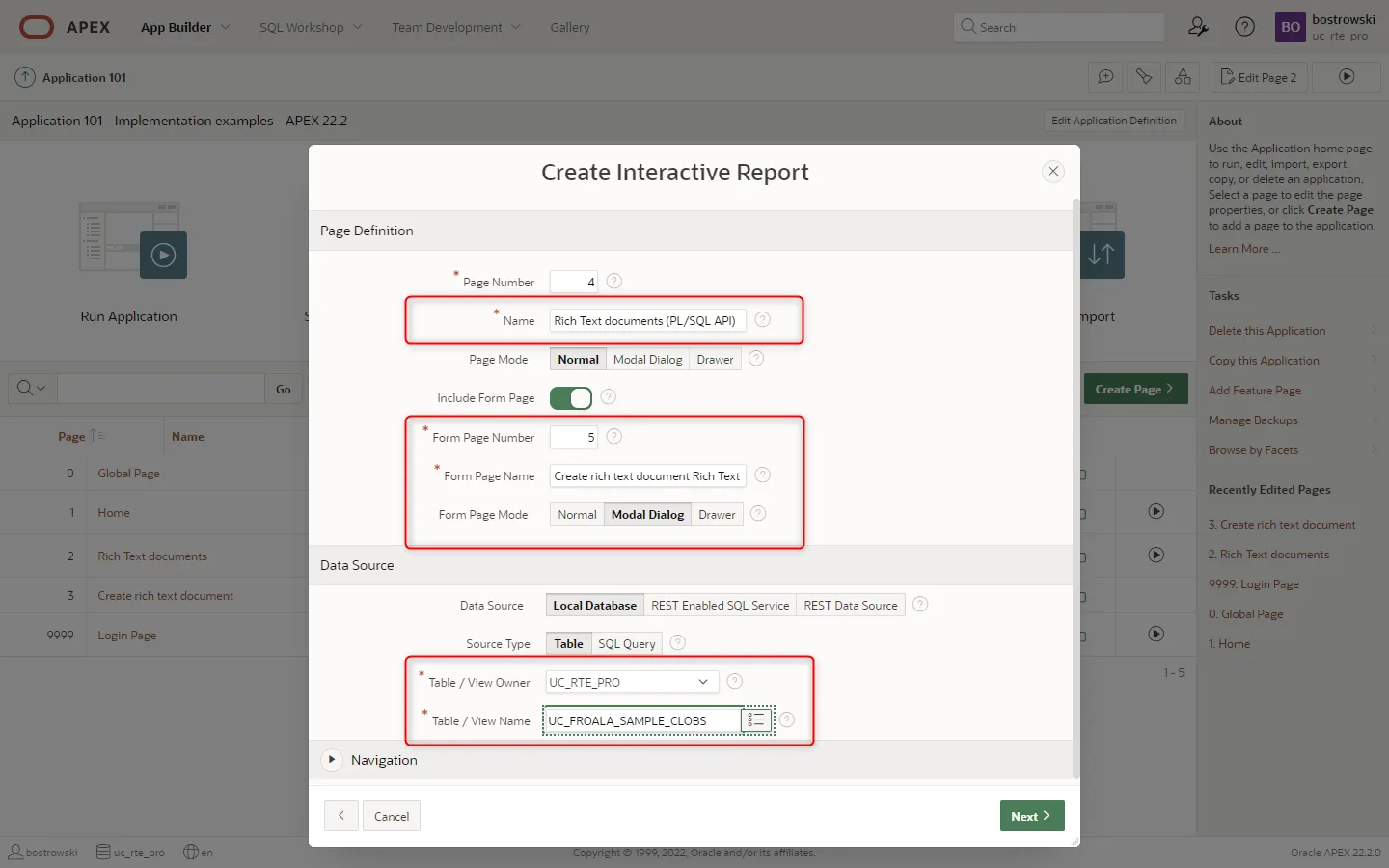This screenshot has height=868, width=1389.
Task: Open the administration user icon in header
Action: point(1198,27)
